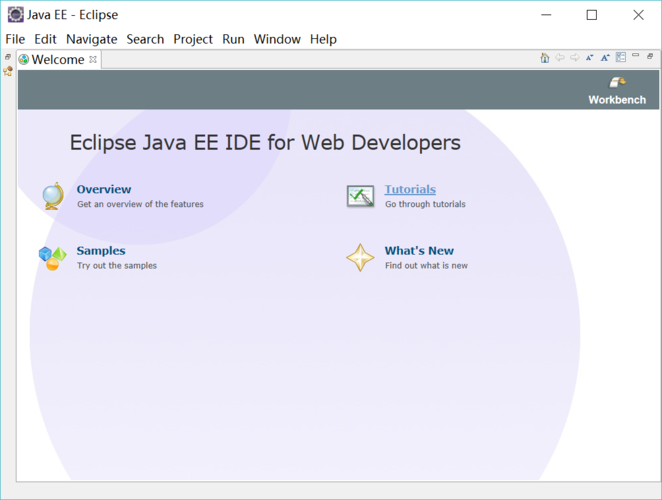Expand the Help menu
The width and height of the screenshot is (662, 500).
323,39
